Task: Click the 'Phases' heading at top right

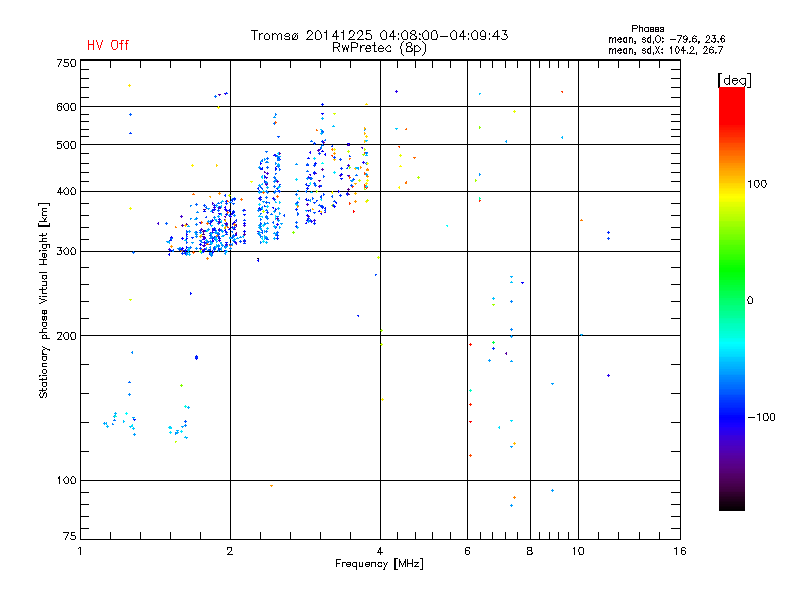Action: (647, 29)
